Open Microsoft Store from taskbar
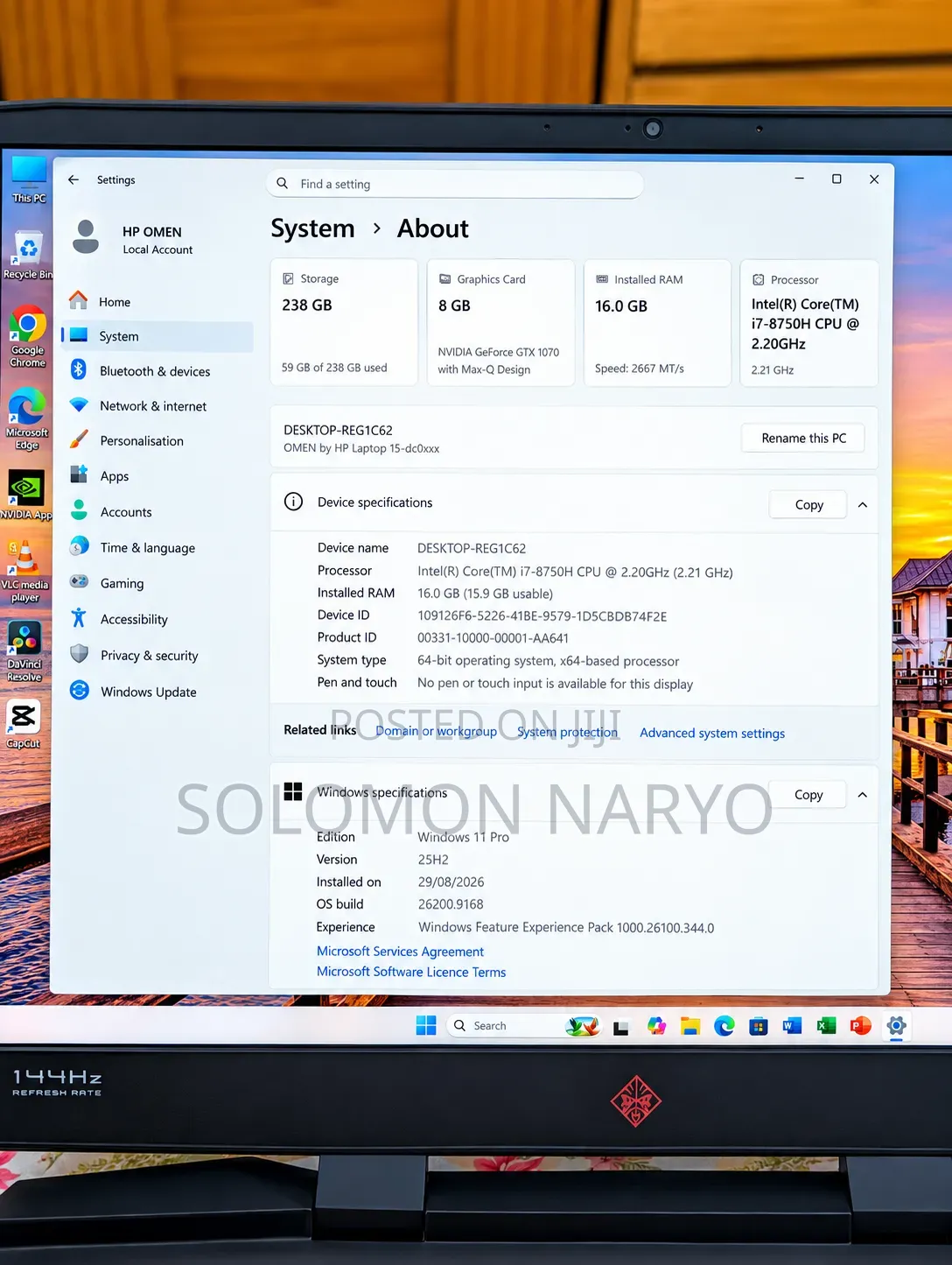The width and height of the screenshot is (952, 1265). click(759, 1026)
